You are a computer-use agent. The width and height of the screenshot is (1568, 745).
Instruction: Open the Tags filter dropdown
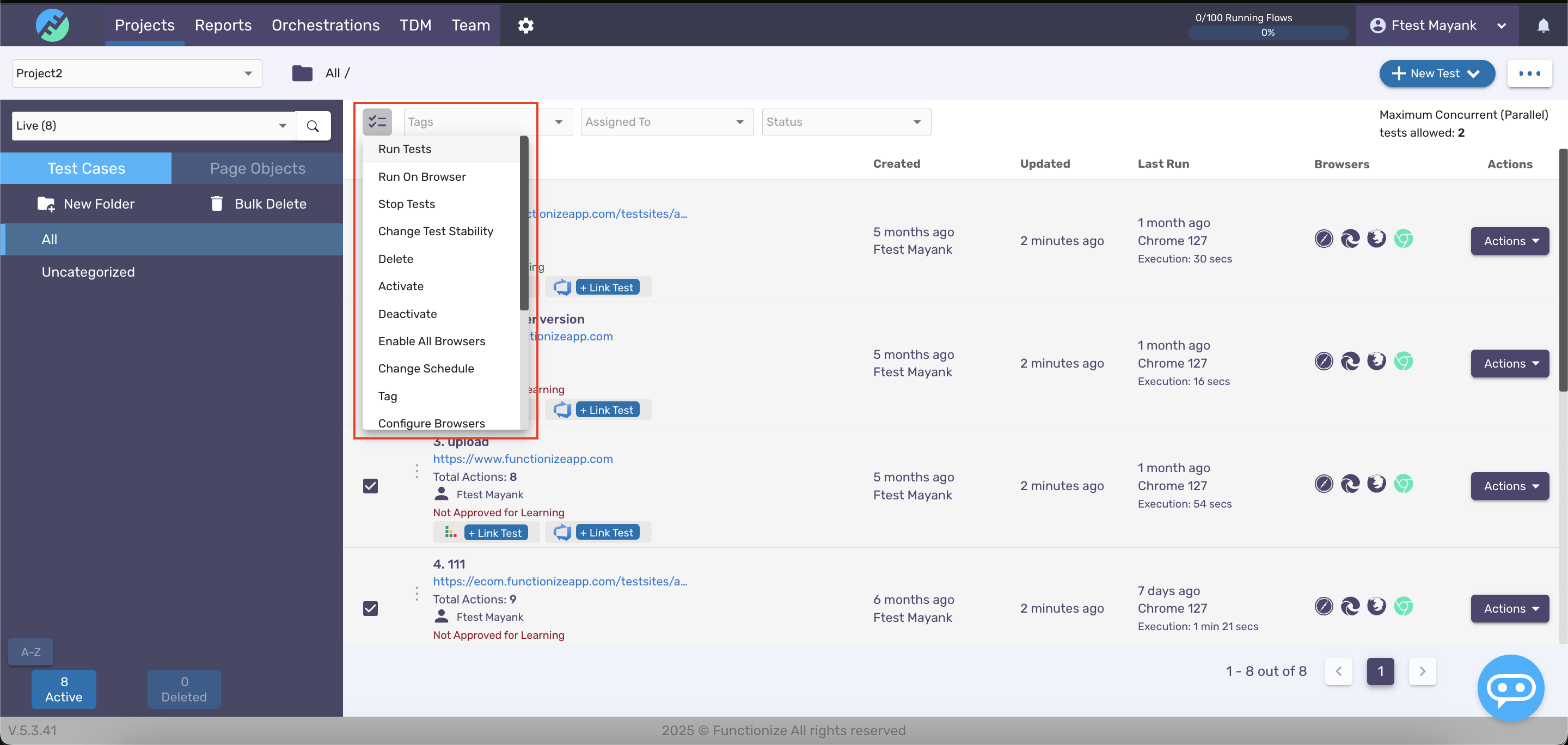pos(488,122)
